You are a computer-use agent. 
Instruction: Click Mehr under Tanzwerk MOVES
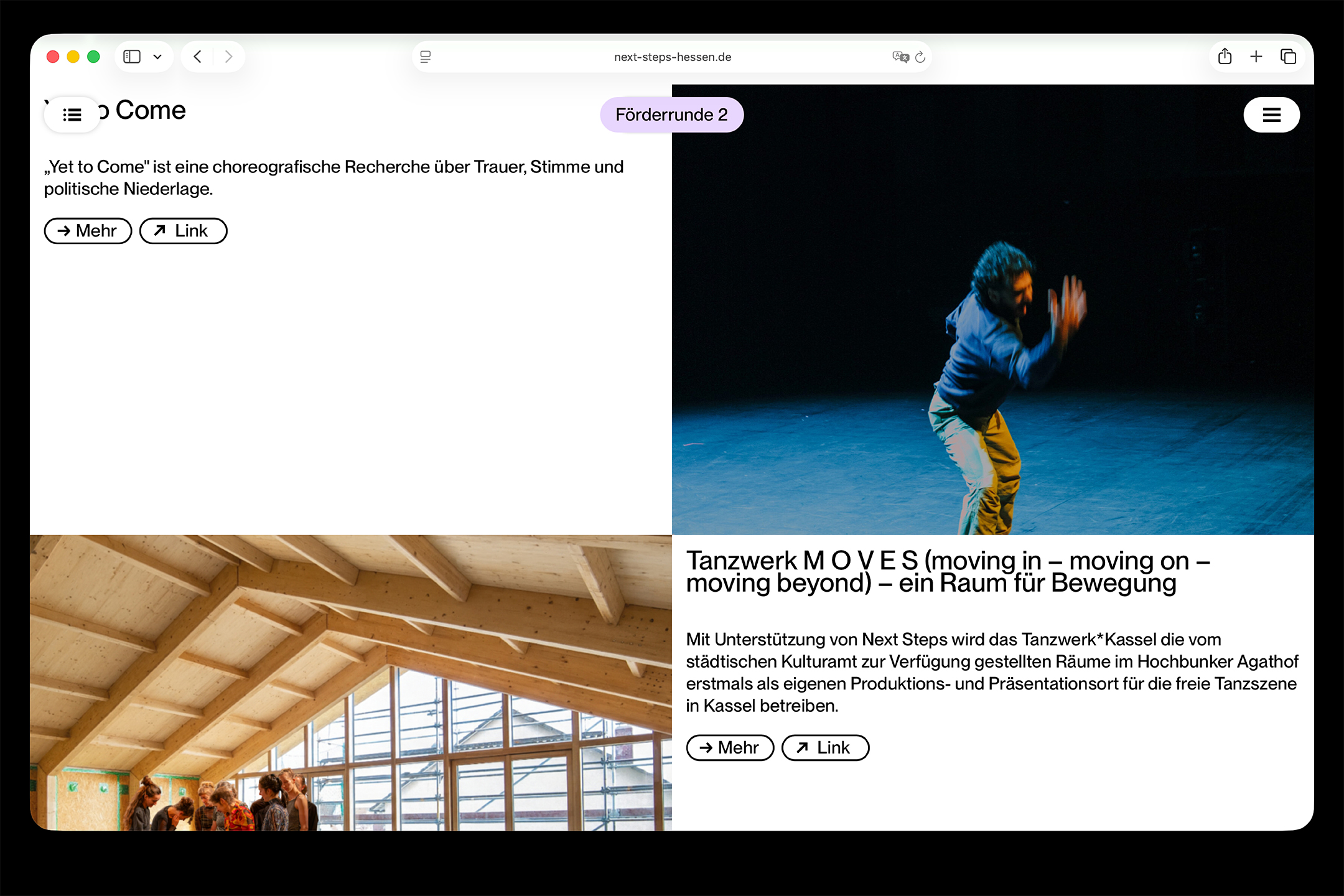pyautogui.click(x=730, y=747)
